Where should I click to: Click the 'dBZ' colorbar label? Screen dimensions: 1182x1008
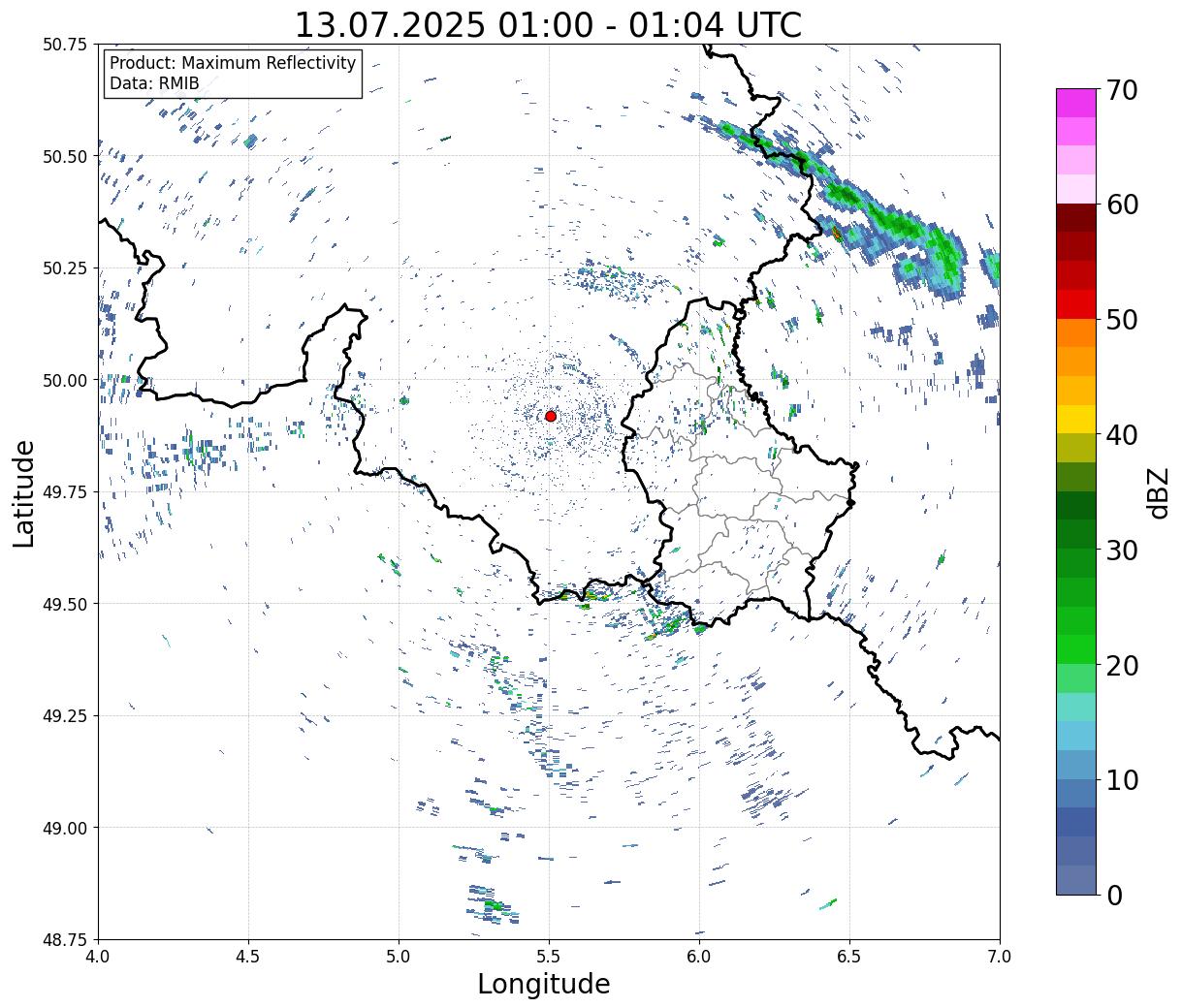1159,493
